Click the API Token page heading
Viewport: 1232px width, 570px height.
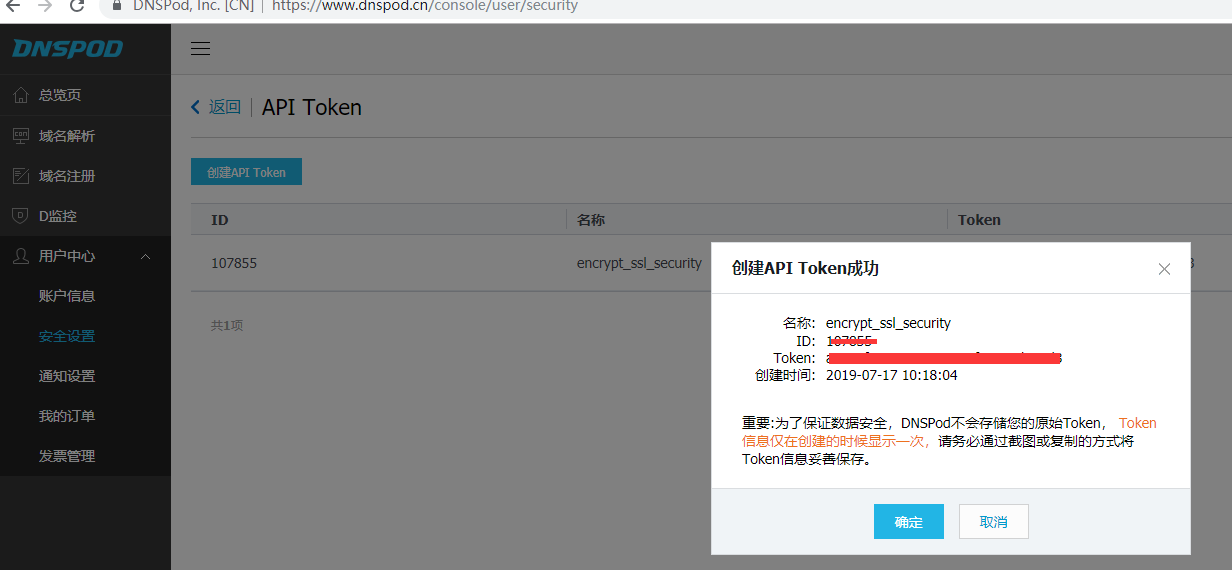312,107
